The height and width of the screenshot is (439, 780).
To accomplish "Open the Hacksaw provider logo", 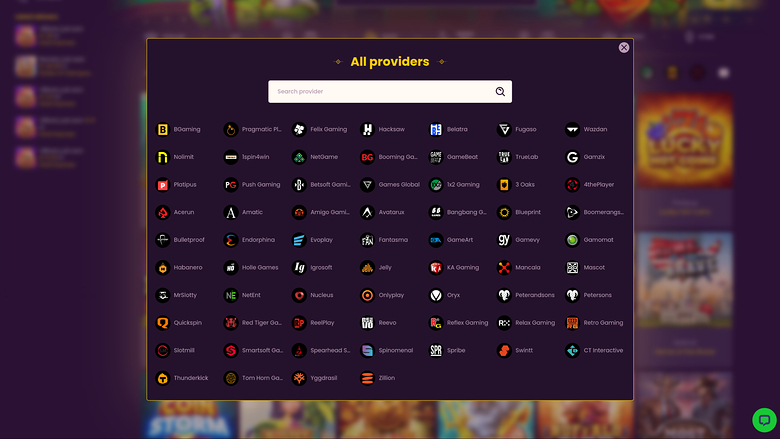I will pos(367,130).
